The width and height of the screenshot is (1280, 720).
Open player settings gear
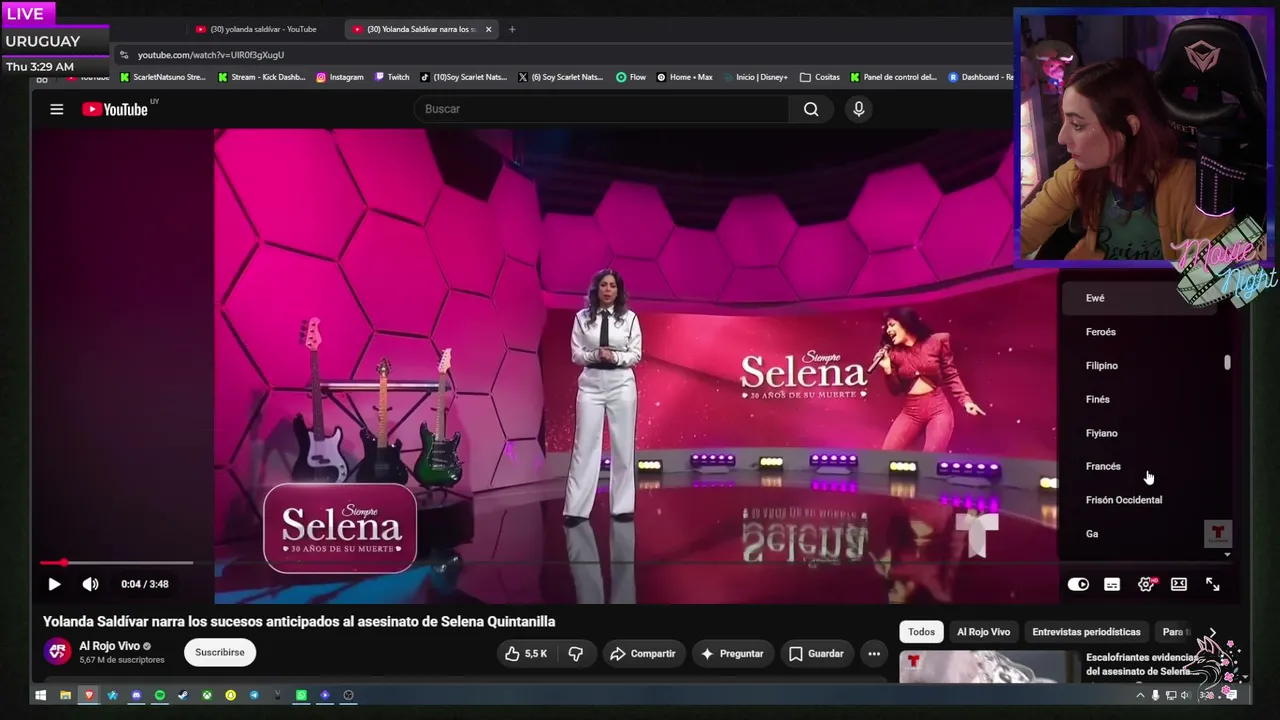pos(1146,584)
